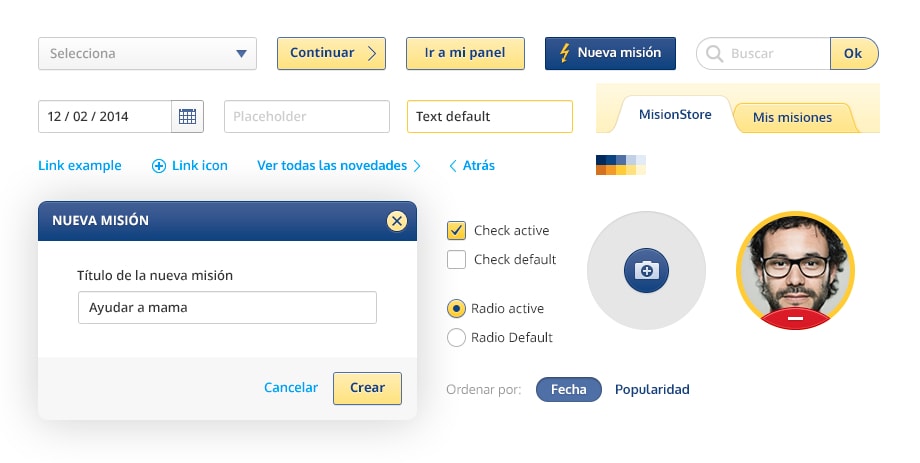The image size is (920, 463).
Task: Select the MisionStore tab
Action: click(675, 115)
